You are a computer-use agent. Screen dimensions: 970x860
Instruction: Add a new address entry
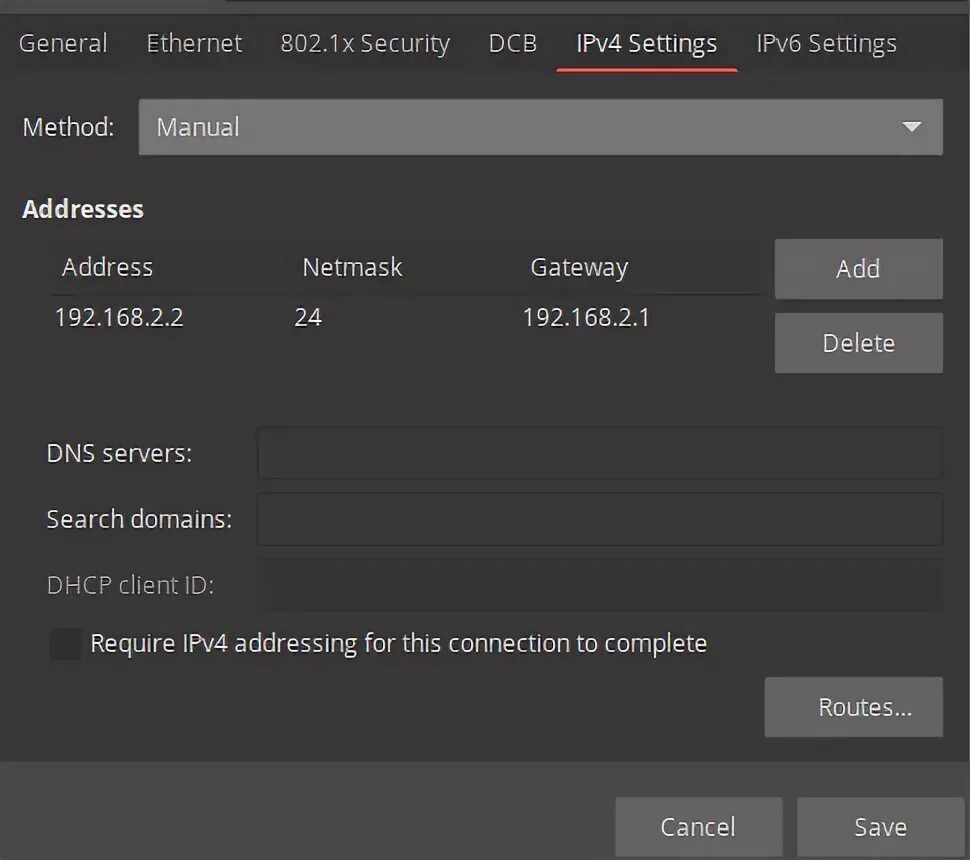859,269
